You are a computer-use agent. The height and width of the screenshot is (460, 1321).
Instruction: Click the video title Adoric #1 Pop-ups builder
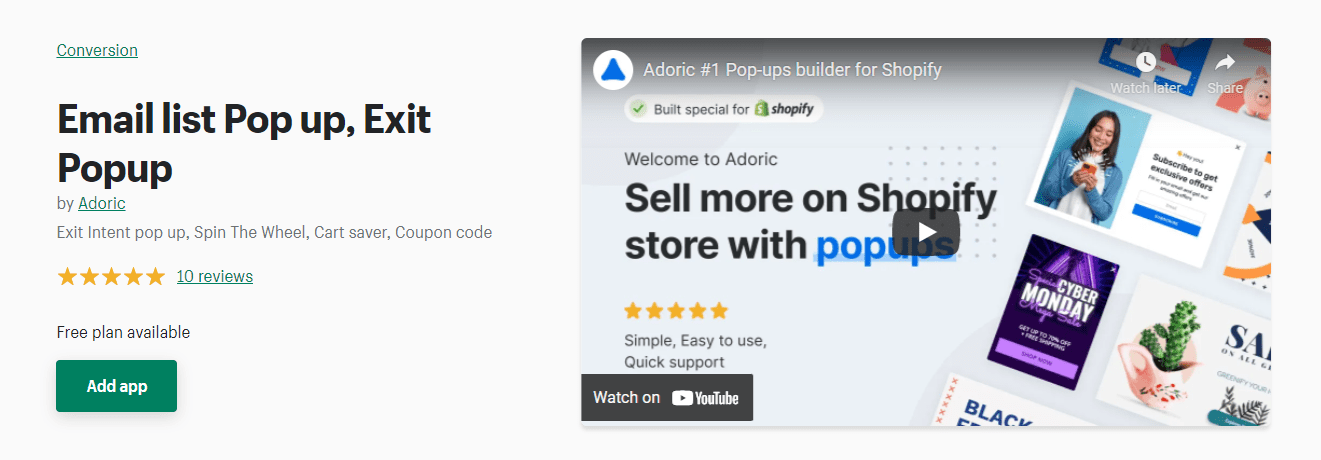click(792, 70)
